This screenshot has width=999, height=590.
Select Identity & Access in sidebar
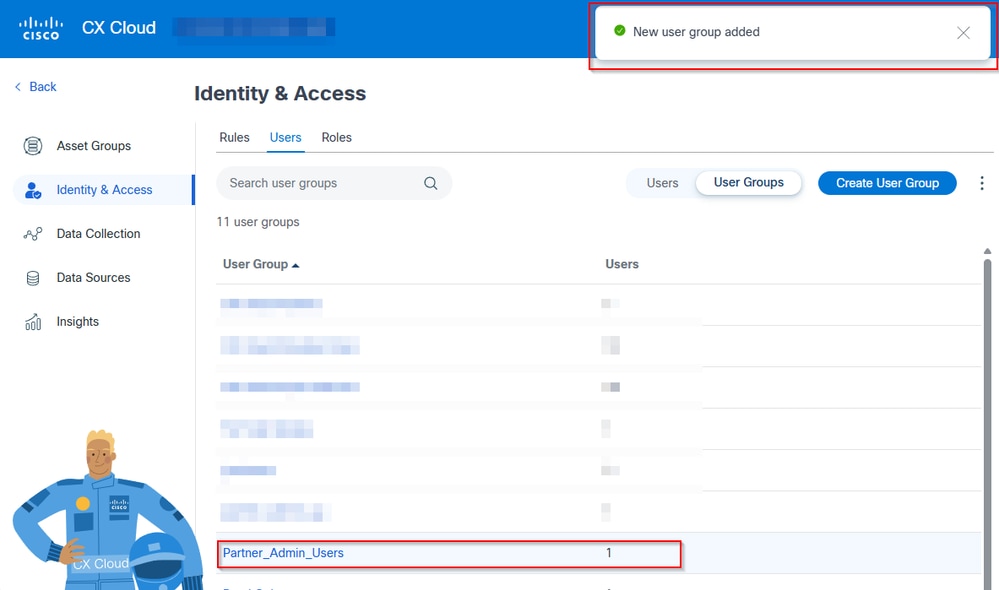tap(104, 190)
